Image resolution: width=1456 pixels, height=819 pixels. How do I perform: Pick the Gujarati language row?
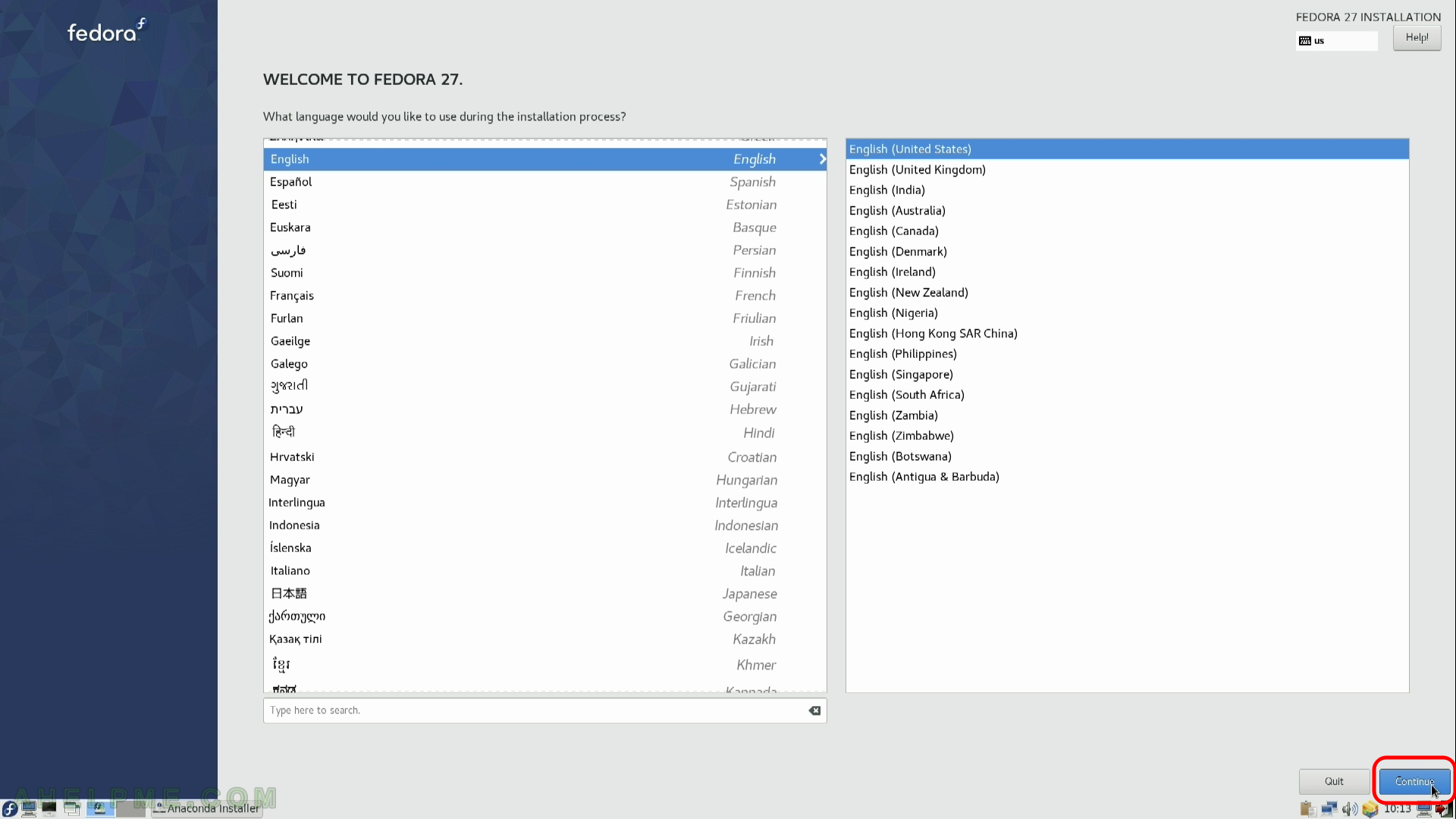(544, 387)
